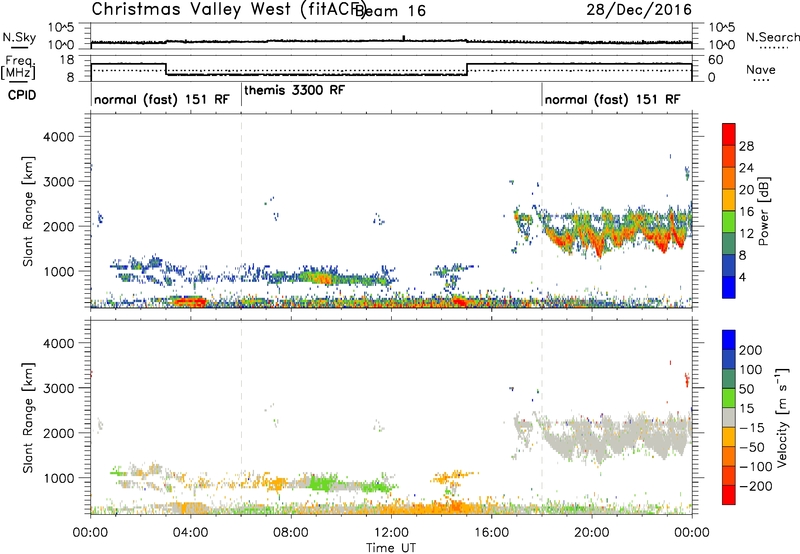Click the noise spike near 12:30 in N.Sky plot
Screen dimensions: 800x554
tap(404, 38)
